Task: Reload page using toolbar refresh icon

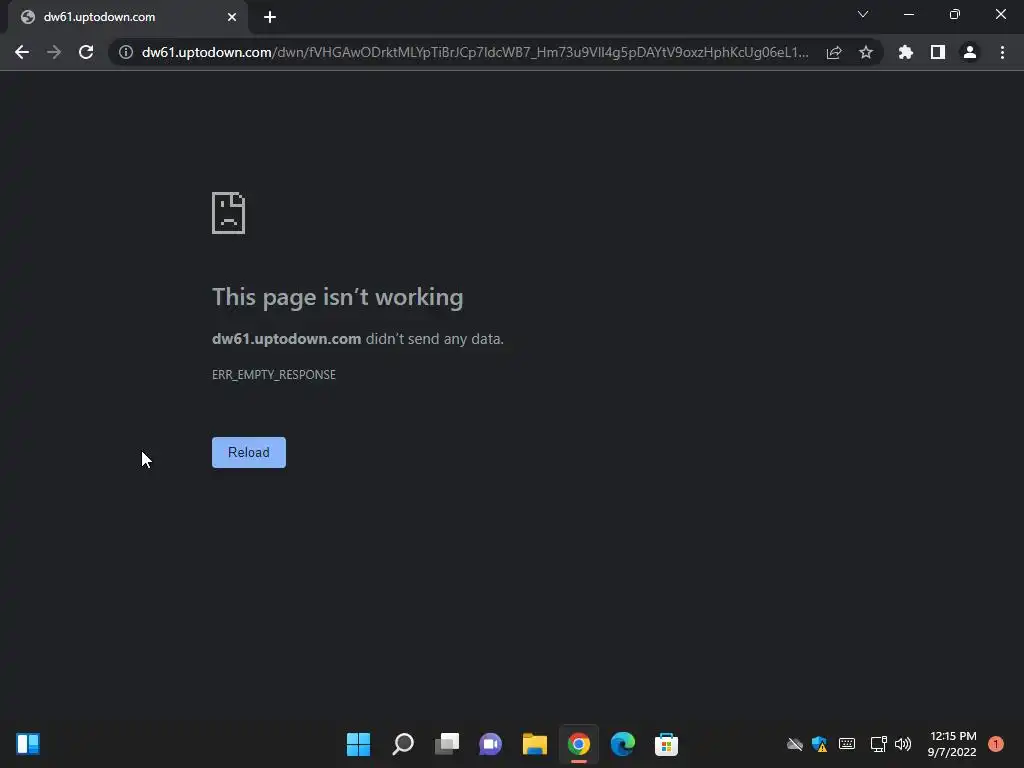Action: coord(86,52)
